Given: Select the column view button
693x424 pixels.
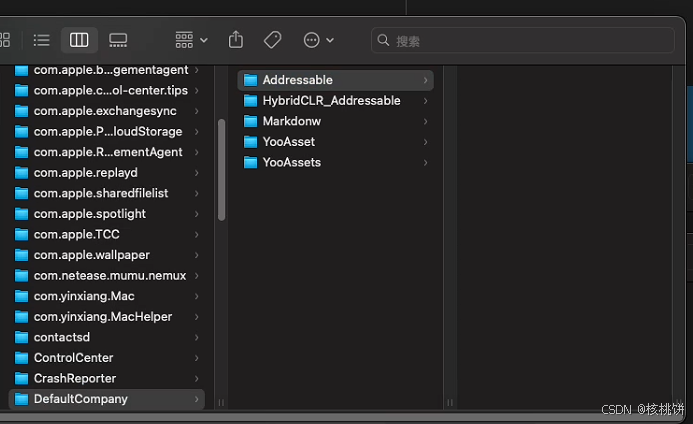Looking at the screenshot, I should point(79,40).
